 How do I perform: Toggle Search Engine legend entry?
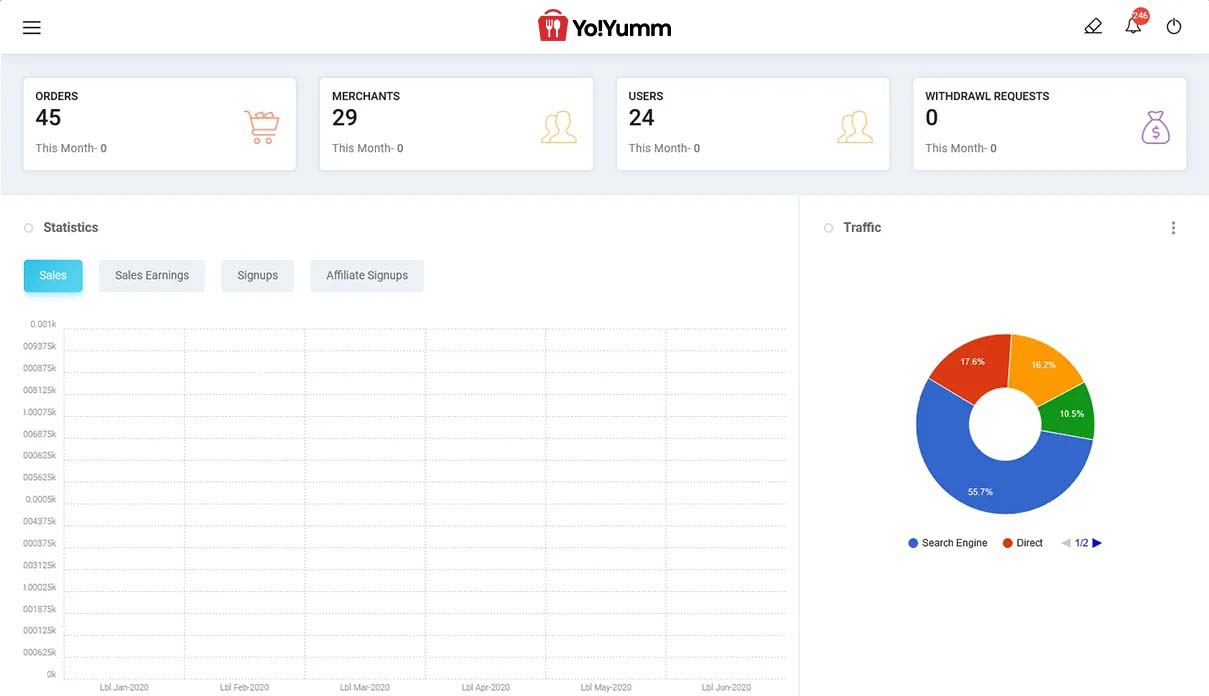(947, 543)
